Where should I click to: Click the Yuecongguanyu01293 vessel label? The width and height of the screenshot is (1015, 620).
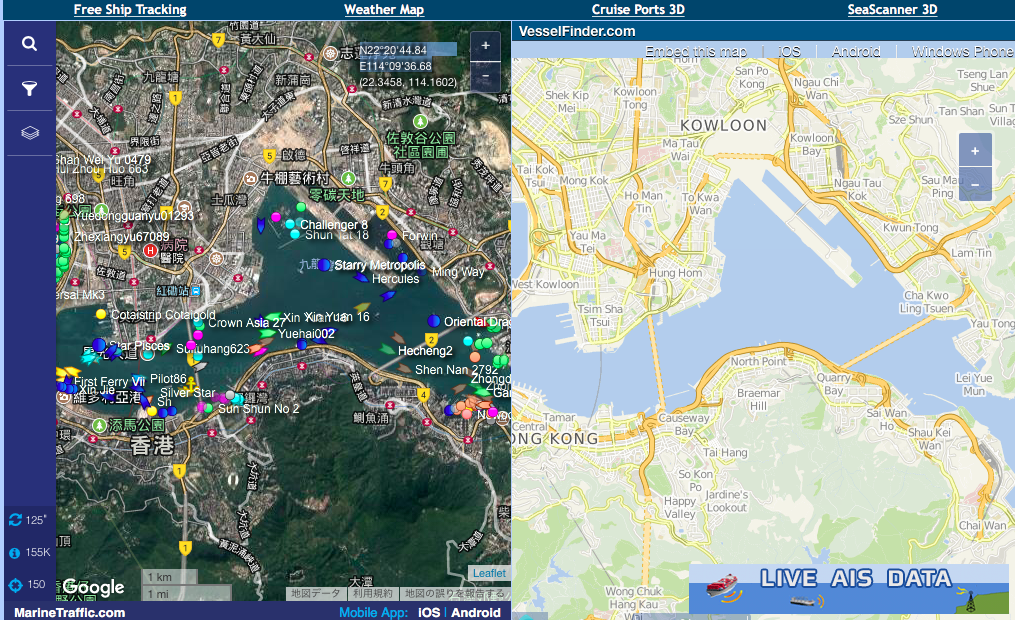[133, 216]
